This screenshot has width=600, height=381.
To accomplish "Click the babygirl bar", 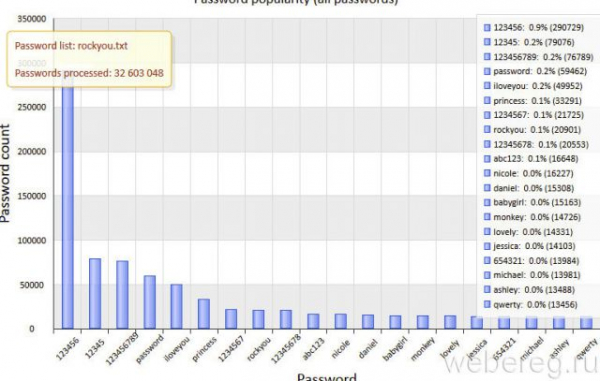I will (x=395, y=322).
